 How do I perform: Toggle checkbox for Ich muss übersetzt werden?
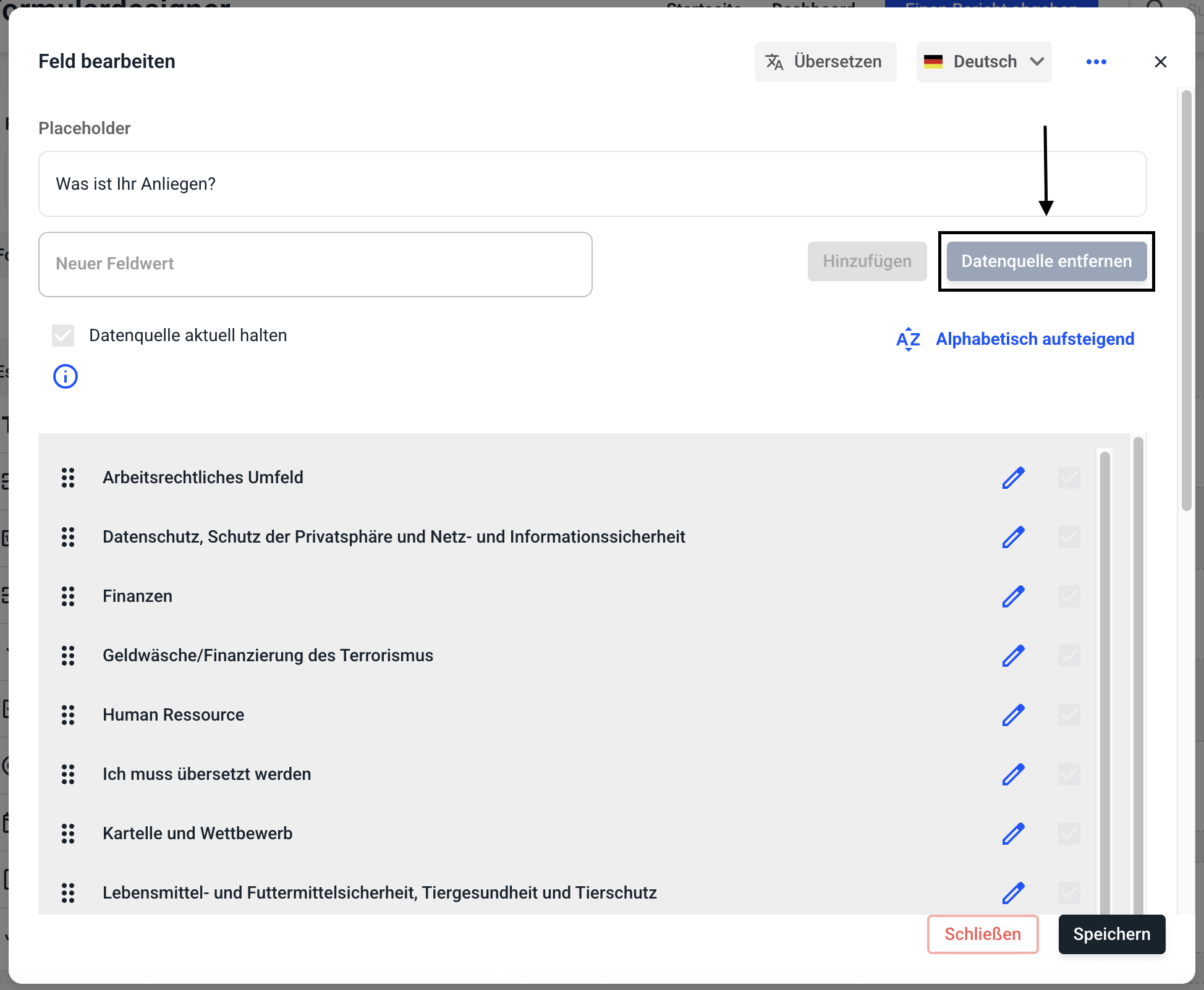click(1069, 774)
